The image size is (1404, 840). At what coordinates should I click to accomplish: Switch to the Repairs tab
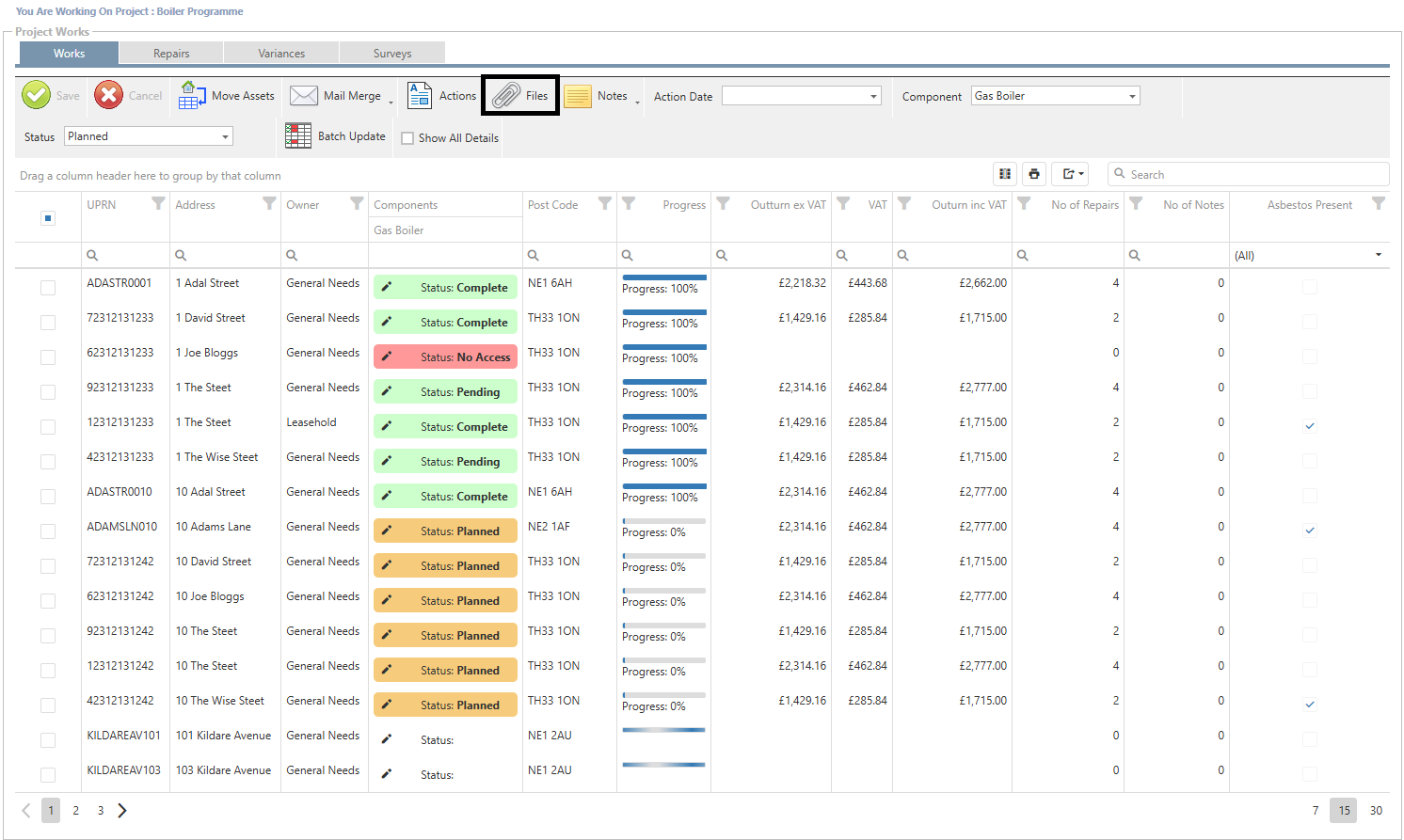171,54
